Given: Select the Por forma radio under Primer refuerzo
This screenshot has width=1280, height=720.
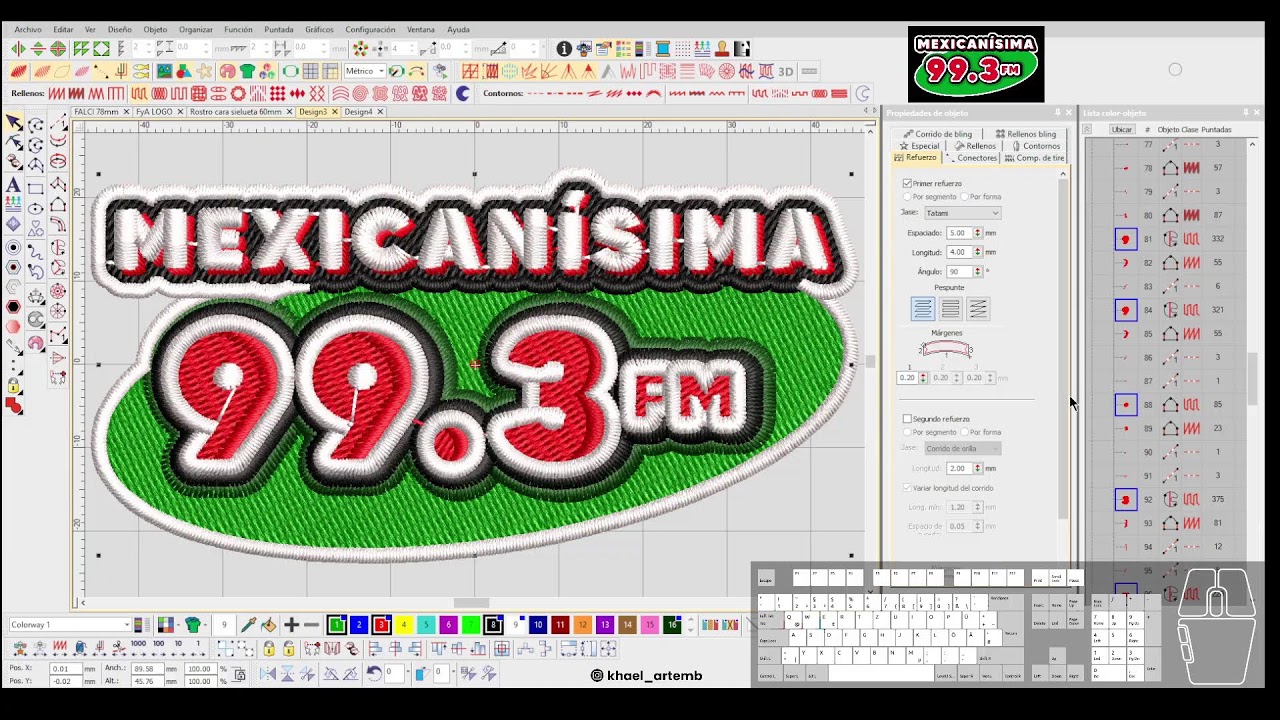Looking at the screenshot, I should click(965, 197).
